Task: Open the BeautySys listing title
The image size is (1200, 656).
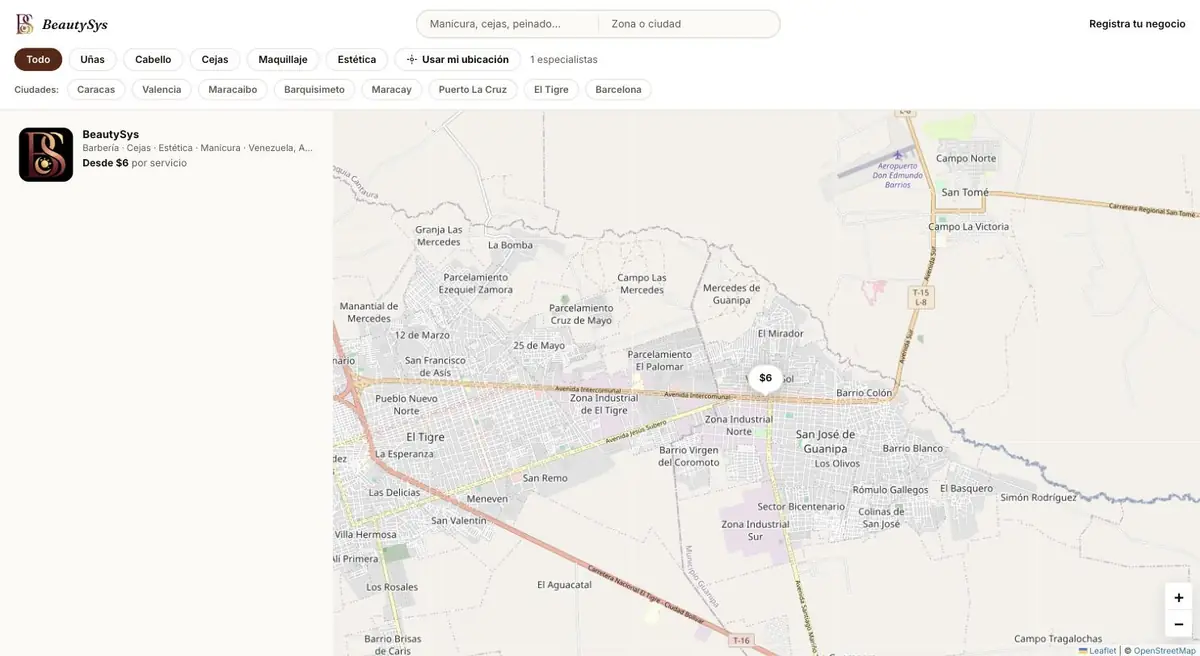Action: (111, 134)
